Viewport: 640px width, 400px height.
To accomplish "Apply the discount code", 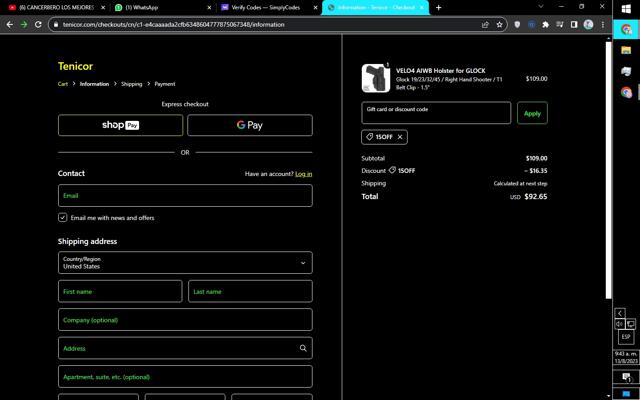I will coord(532,113).
